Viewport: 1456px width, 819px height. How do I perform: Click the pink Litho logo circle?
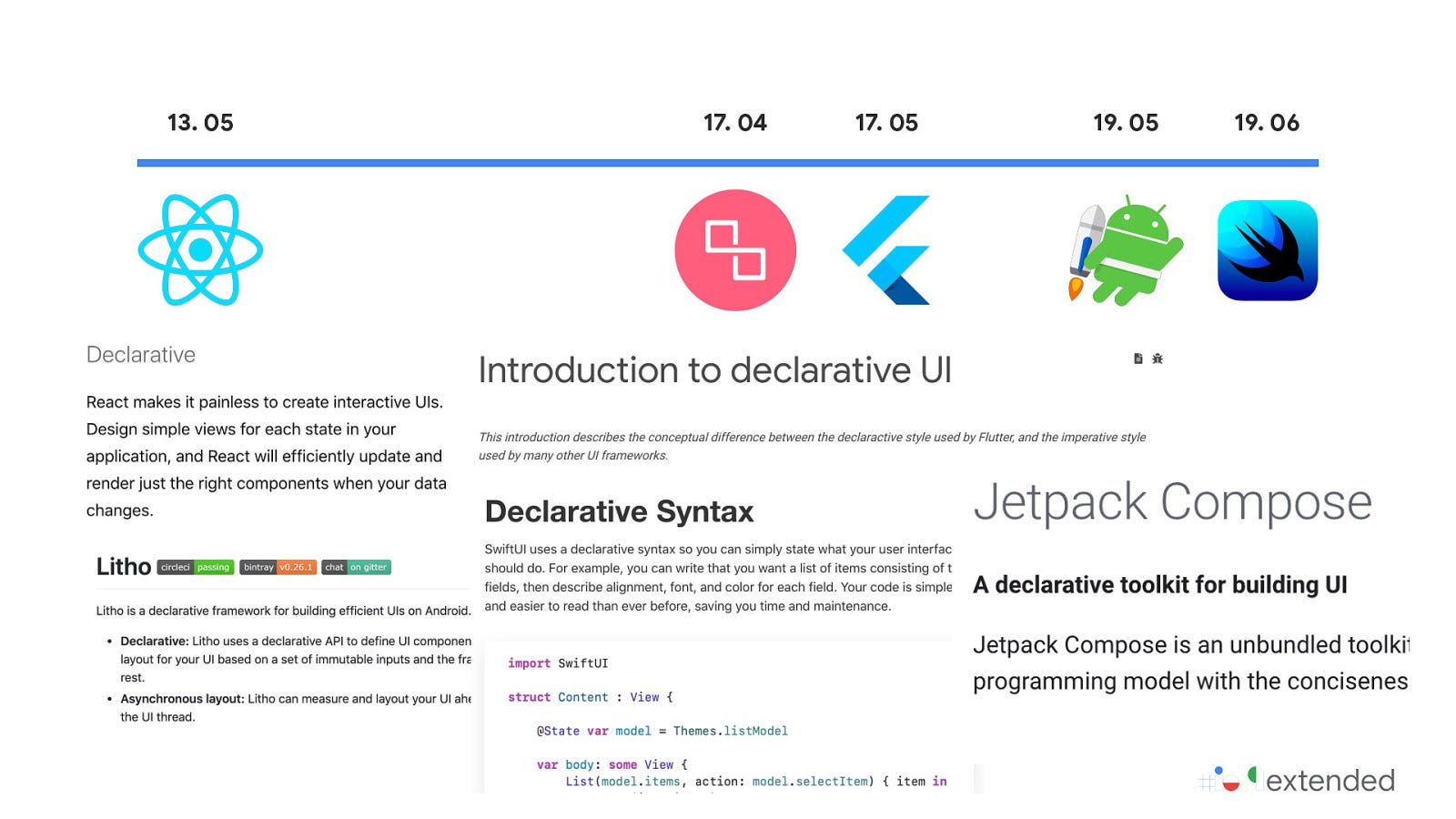[x=735, y=250]
